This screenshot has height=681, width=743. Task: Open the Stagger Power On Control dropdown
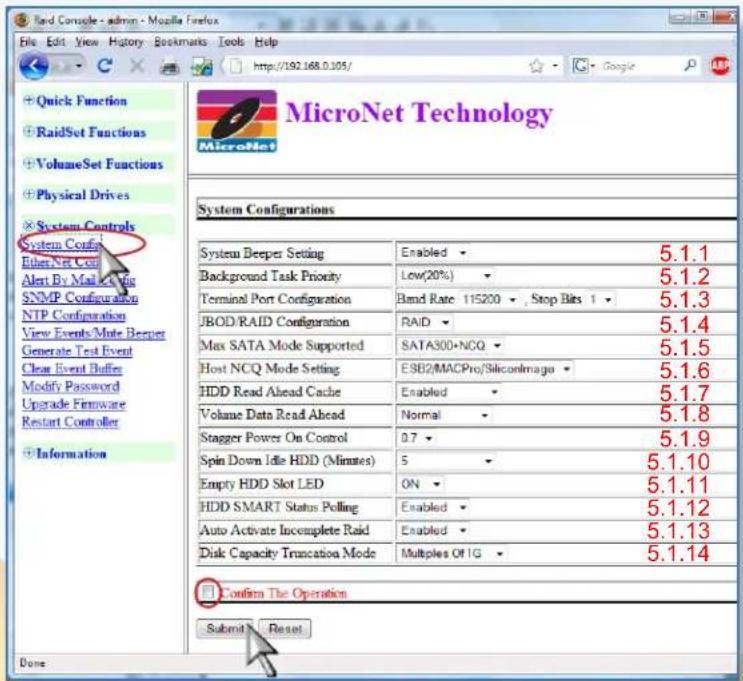point(417,438)
